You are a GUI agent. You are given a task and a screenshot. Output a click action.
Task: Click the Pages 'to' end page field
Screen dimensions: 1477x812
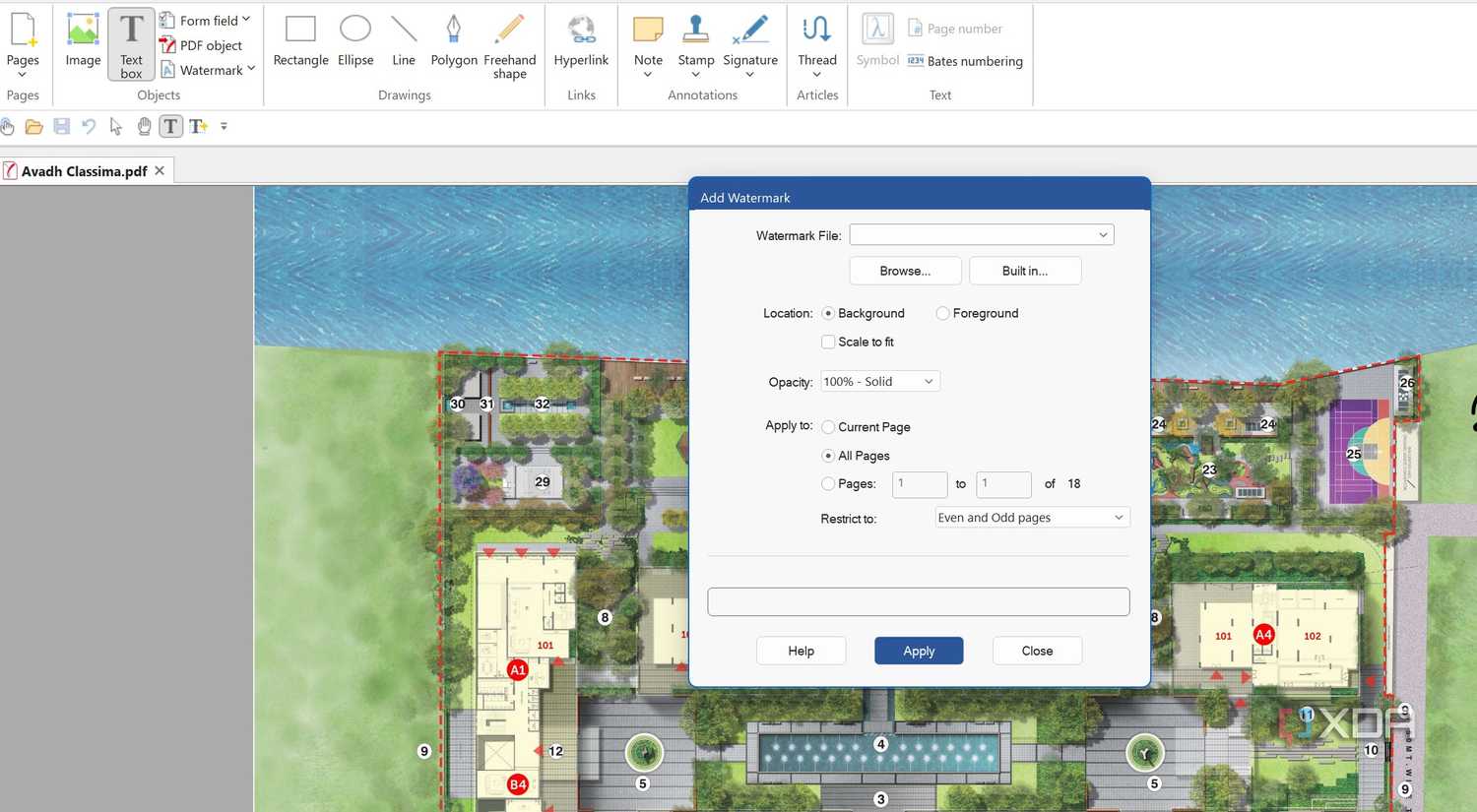click(x=1003, y=484)
